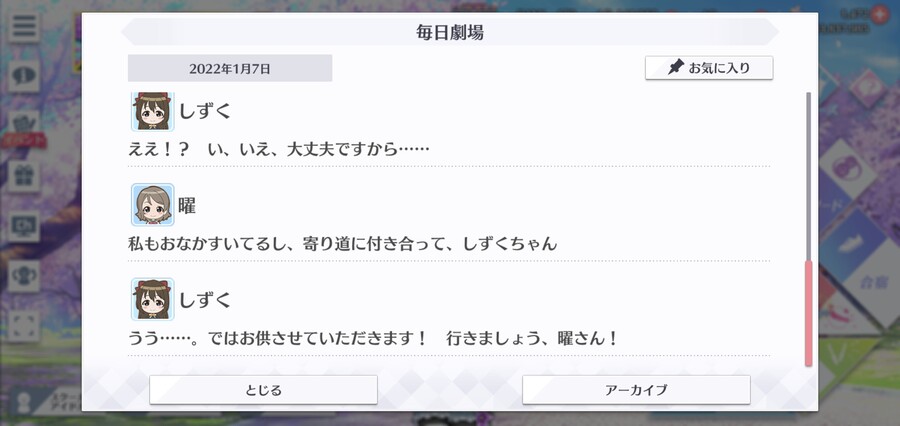This screenshot has width=900, height=426.
Task: Open the present gift box icon
Action: pyautogui.click(x=24, y=176)
